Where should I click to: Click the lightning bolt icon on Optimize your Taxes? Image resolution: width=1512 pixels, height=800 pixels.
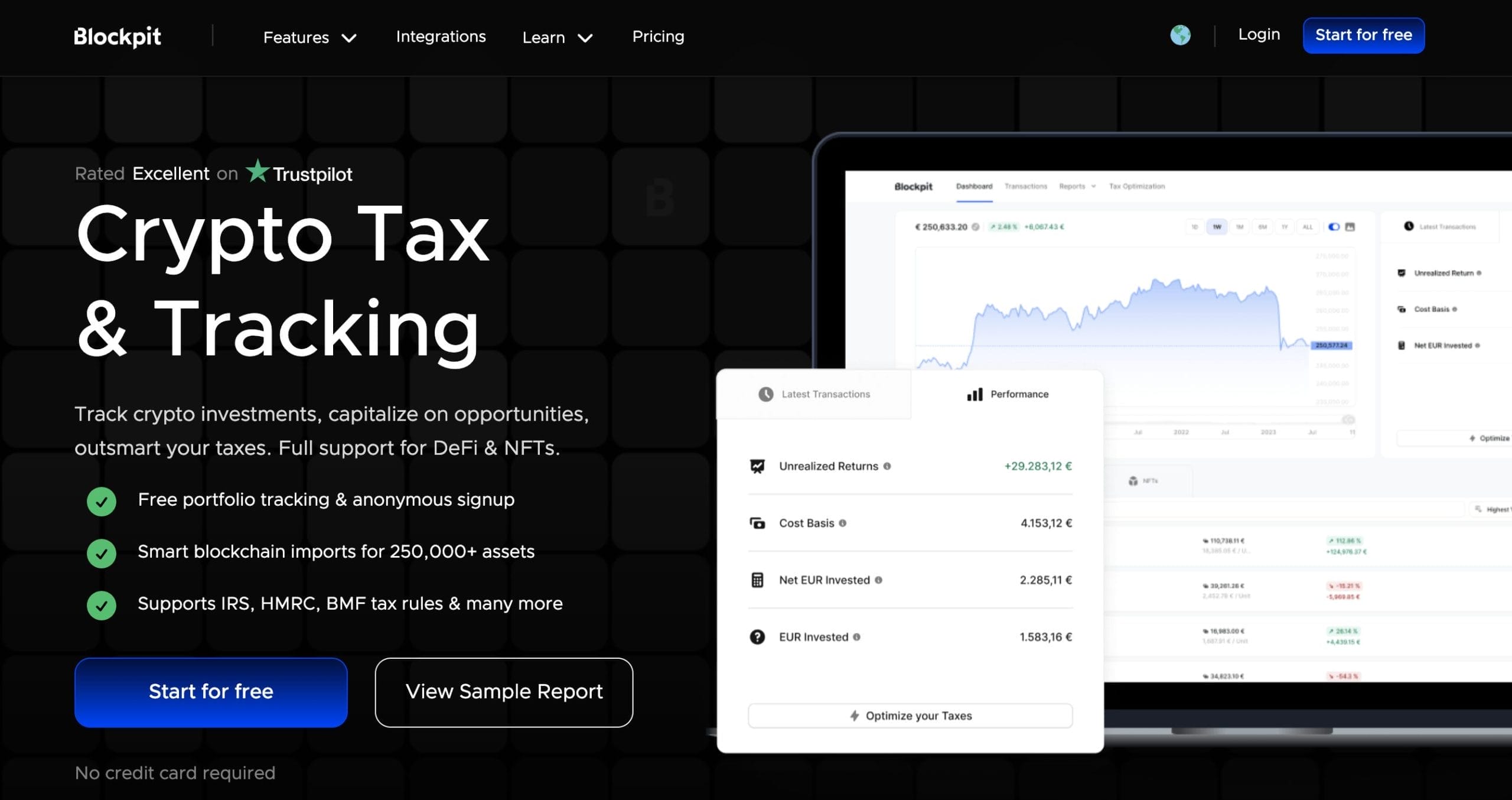tap(855, 716)
